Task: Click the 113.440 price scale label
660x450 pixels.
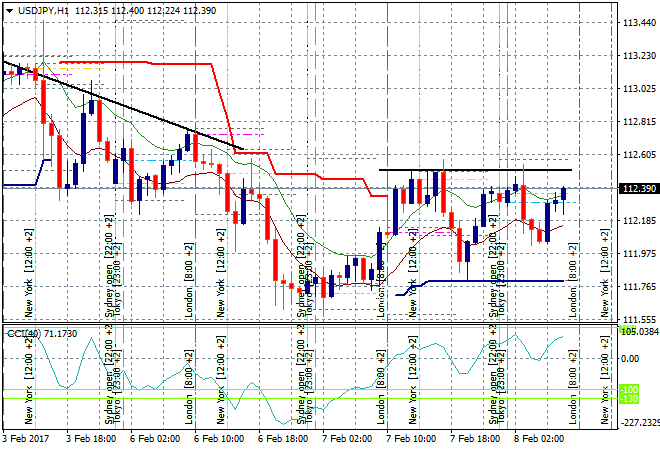Action: click(x=639, y=23)
